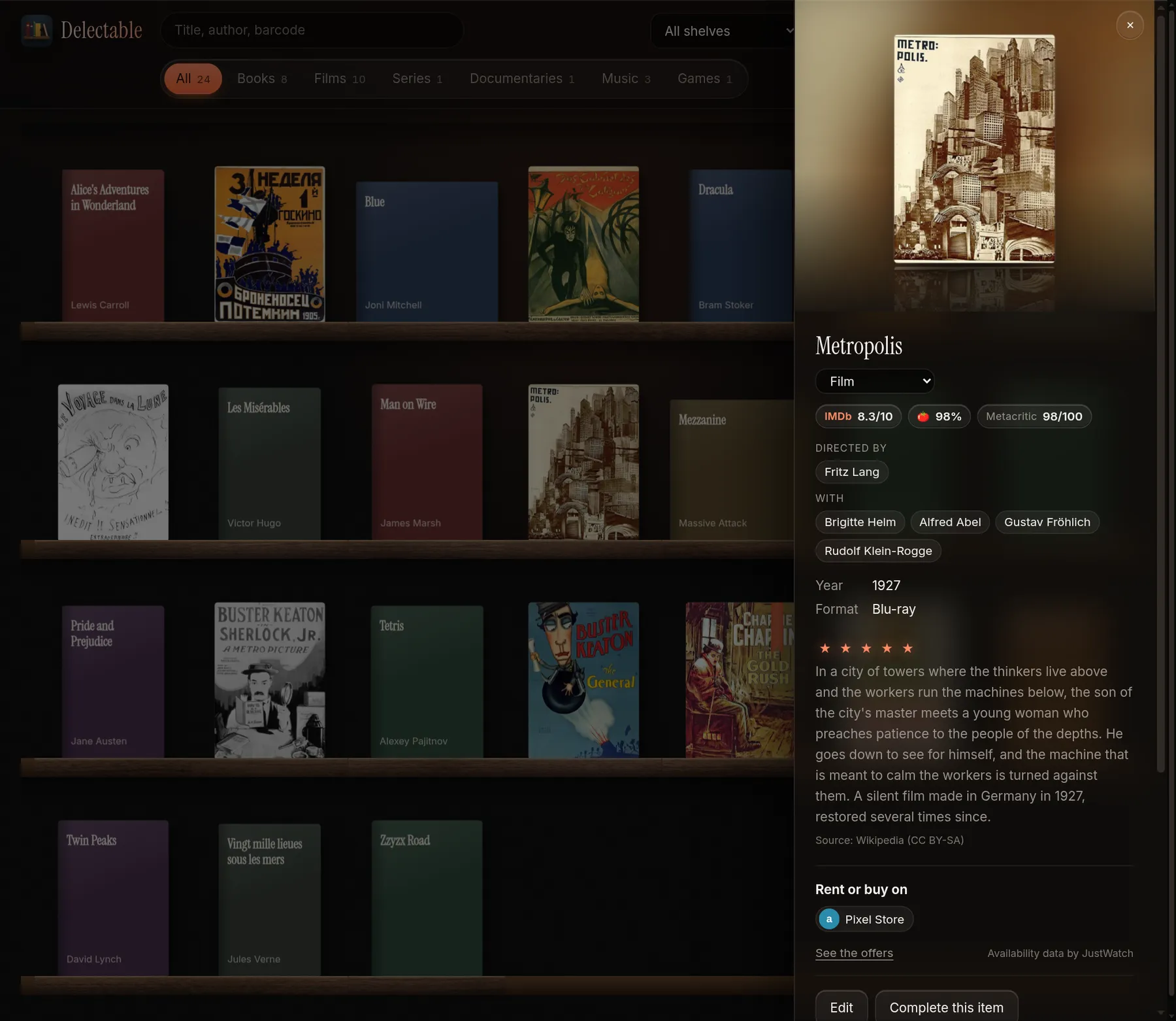Image resolution: width=1176 pixels, height=1021 pixels.
Task: Open Le Voyage dans la Lune poster
Action: pyautogui.click(x=113, y=462)
